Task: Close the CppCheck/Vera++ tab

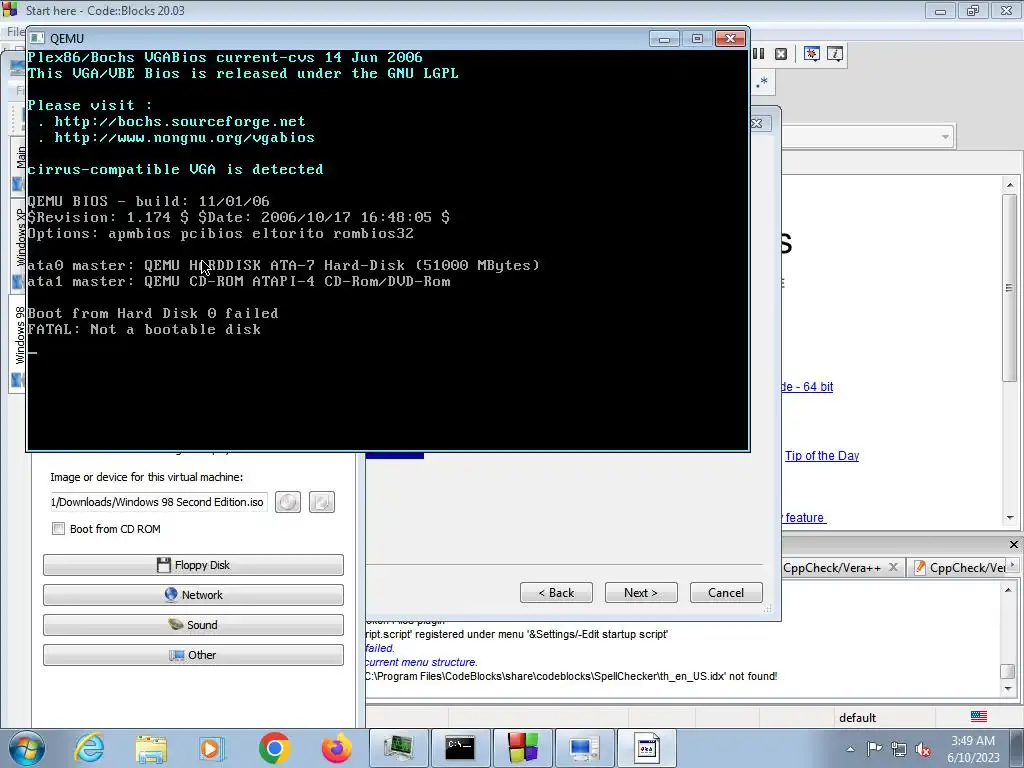Action: tap(893, 567)
